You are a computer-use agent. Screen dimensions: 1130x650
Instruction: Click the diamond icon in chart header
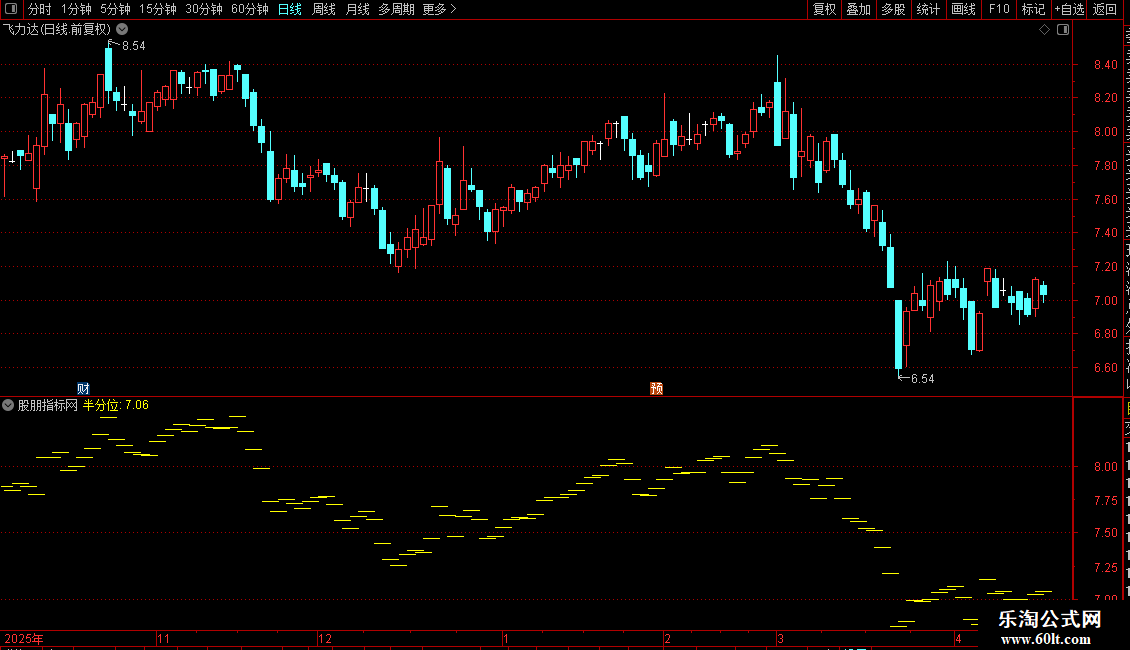[x=1044, y=30]
